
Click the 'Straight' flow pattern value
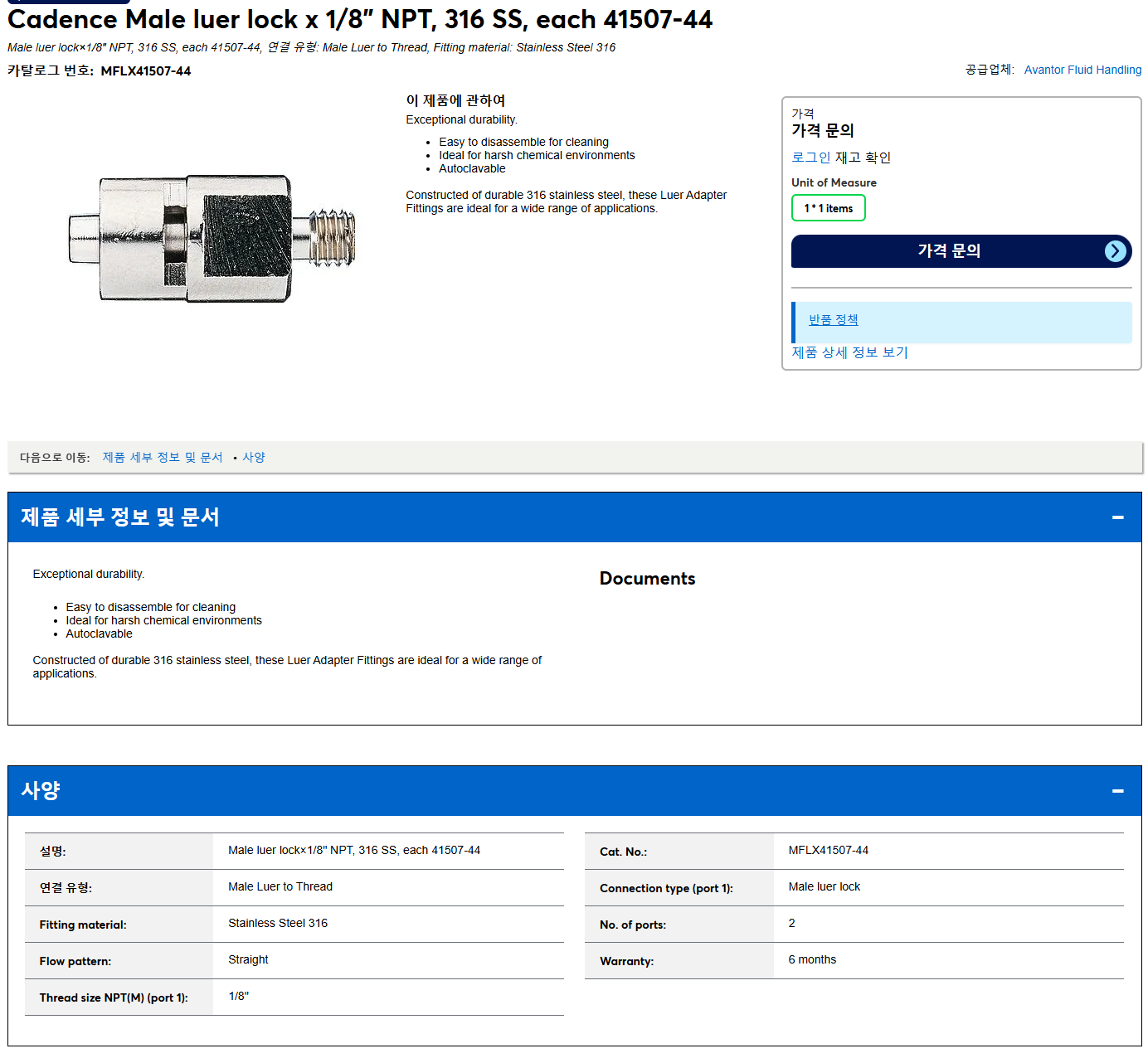tap(248, 959)
